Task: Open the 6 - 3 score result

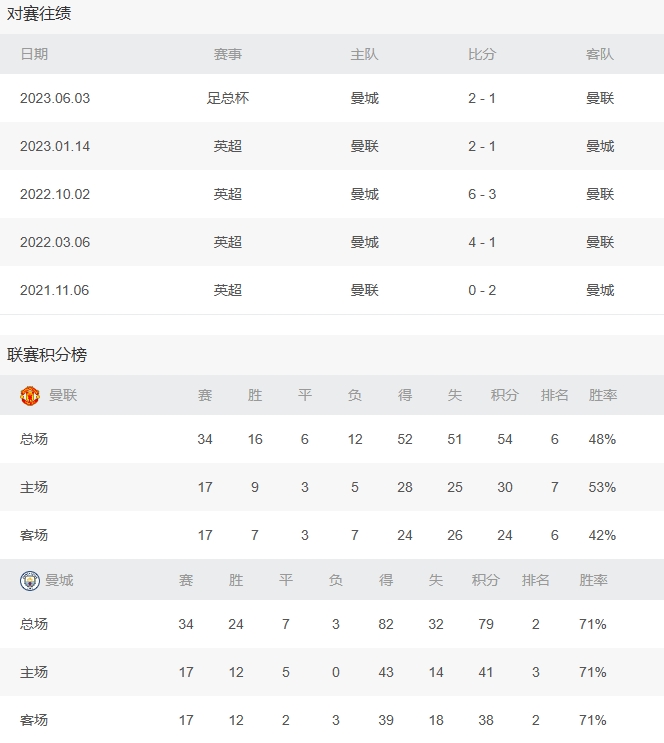Action: coord(482,194)
